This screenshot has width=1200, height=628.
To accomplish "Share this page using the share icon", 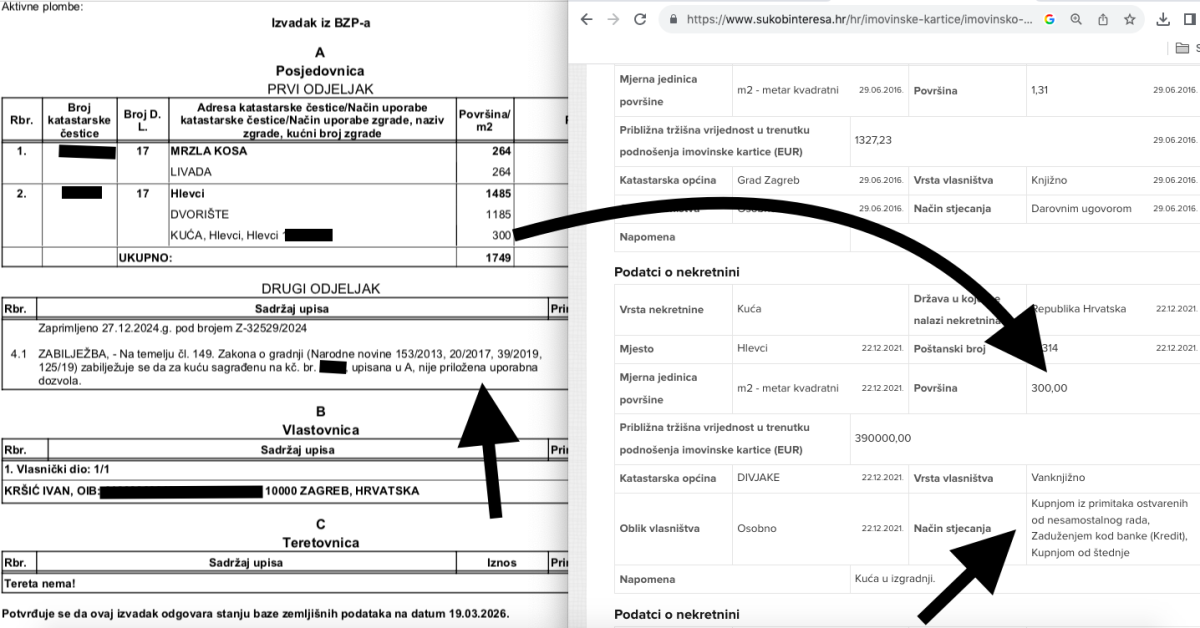I will tap(1103, 19).
